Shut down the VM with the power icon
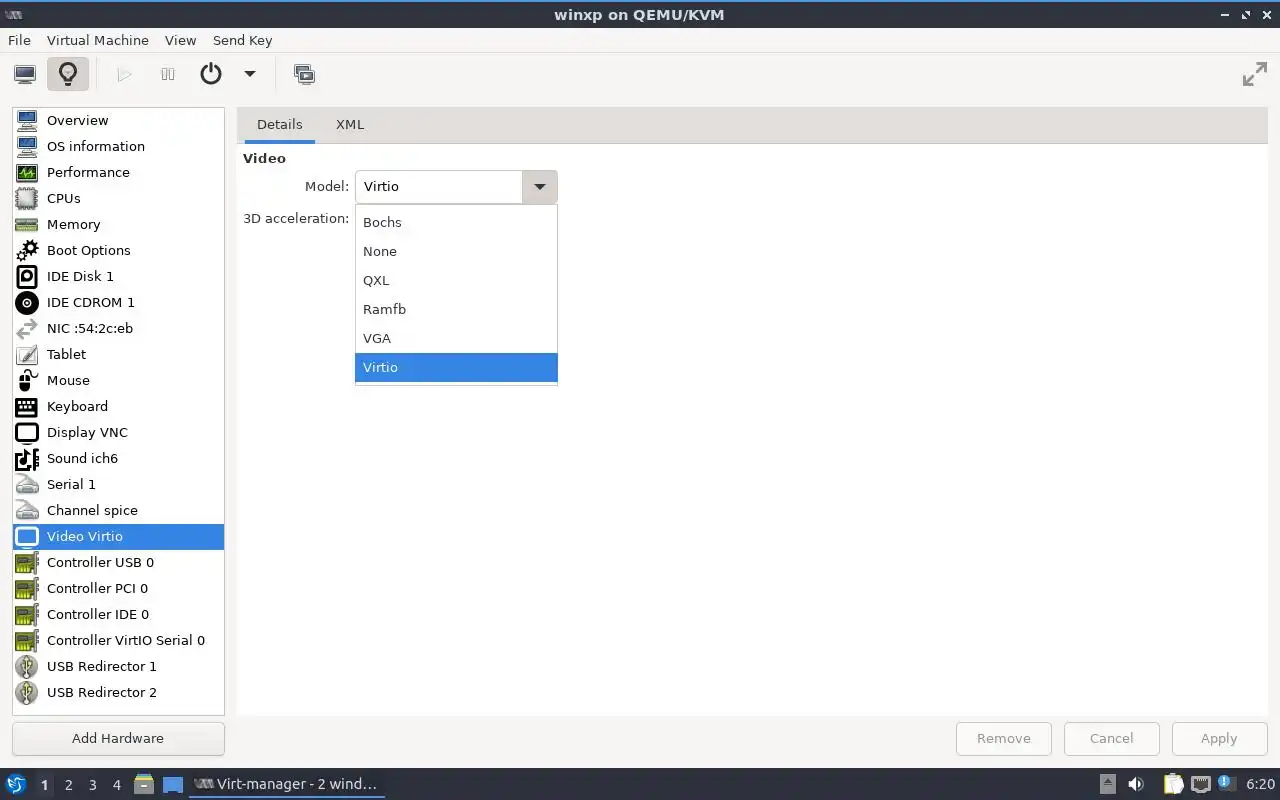 211,74
